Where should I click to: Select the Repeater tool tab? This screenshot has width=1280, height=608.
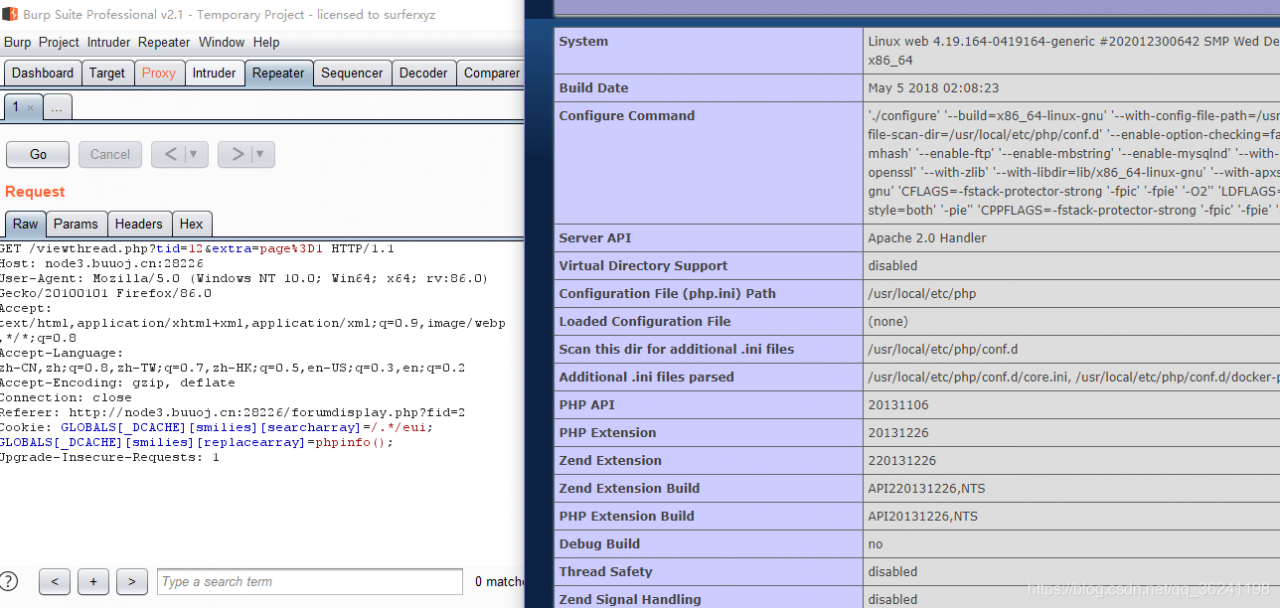click(278, 73)
